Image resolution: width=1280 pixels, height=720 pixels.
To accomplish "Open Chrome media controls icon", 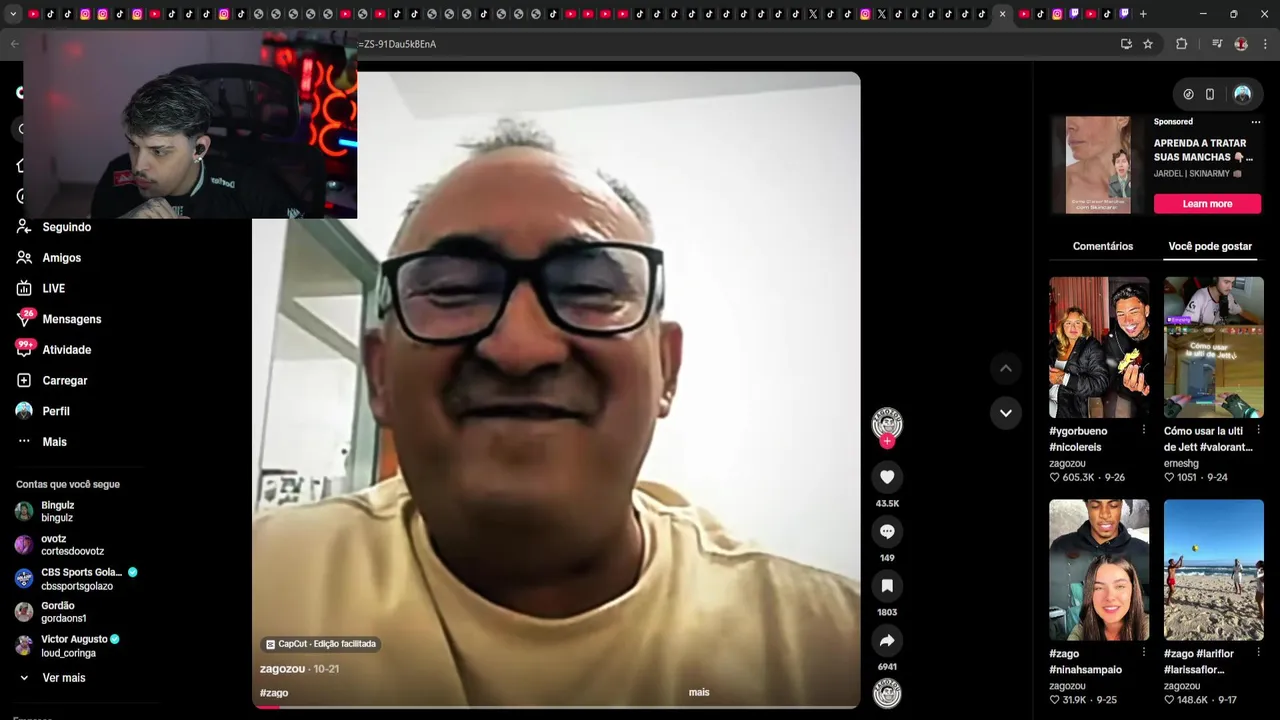I will pos(1217,44).
